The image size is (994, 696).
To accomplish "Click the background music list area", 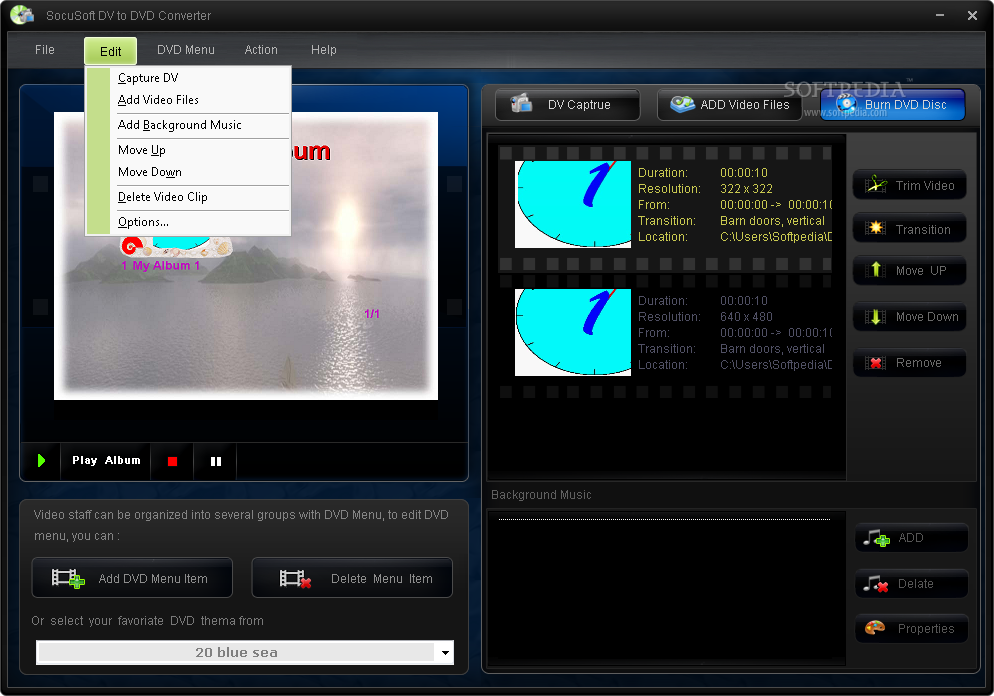I will tap(666, 588).
